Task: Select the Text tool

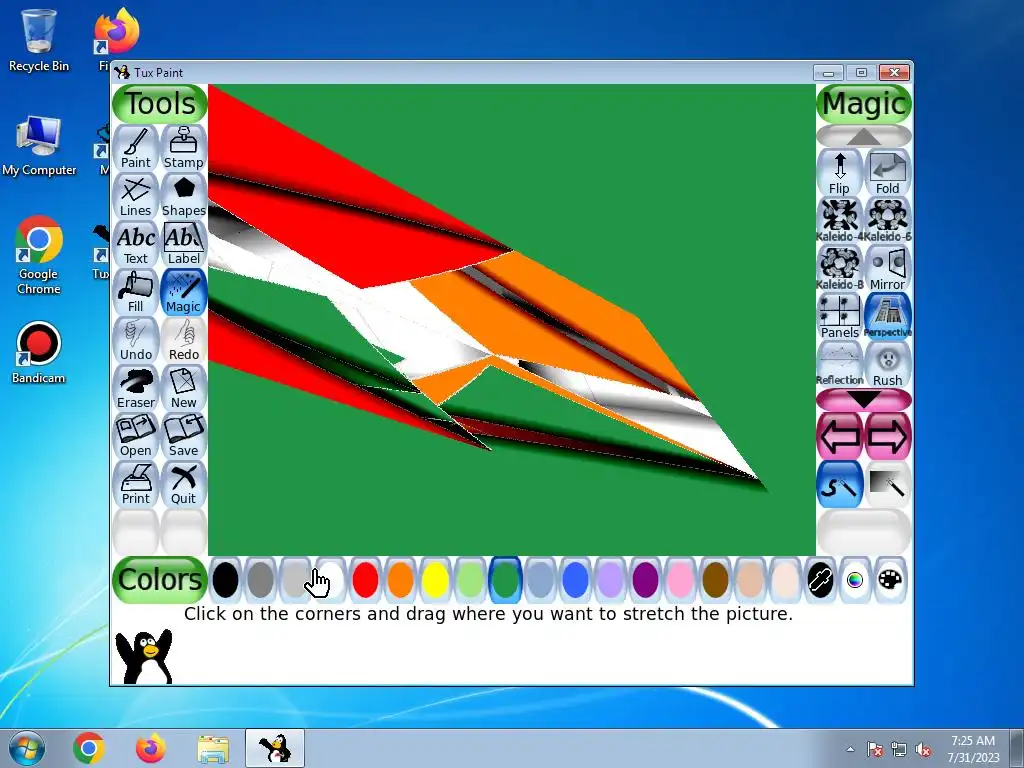Action: point(136,244)
